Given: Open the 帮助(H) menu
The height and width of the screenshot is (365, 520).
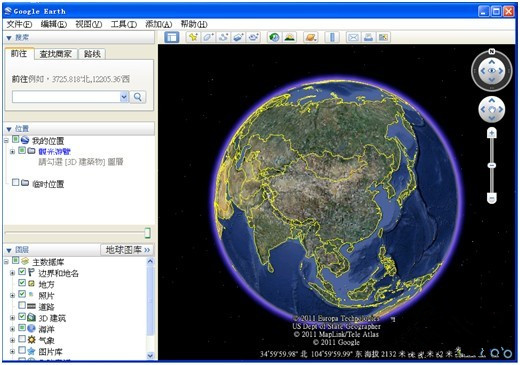Looking at the screenshot, I should point(194,24).
